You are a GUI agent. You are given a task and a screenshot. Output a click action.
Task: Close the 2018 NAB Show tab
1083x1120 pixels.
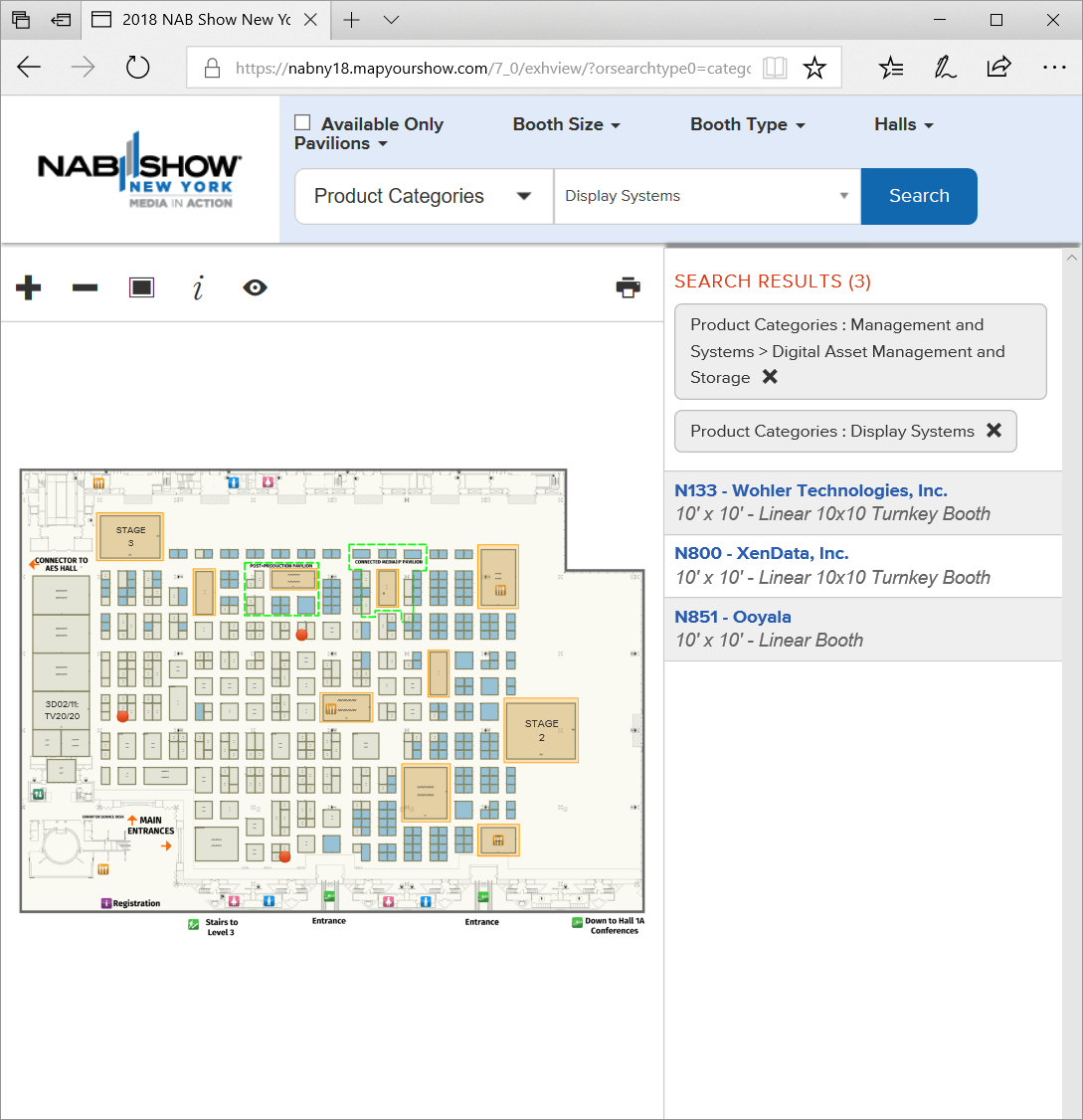[x=310, y=20]
